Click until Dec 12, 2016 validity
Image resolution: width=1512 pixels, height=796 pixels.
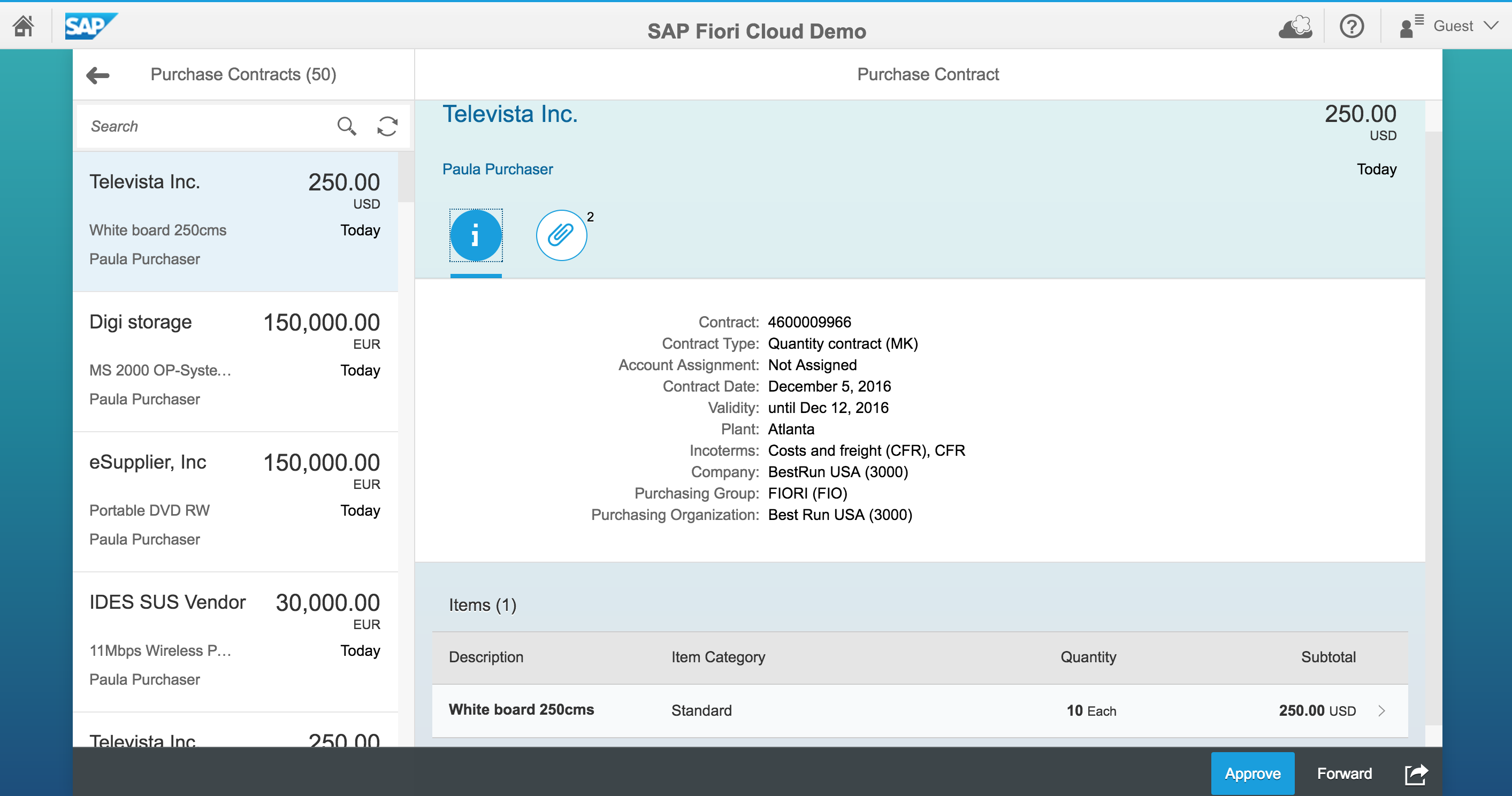click(828, 408)
